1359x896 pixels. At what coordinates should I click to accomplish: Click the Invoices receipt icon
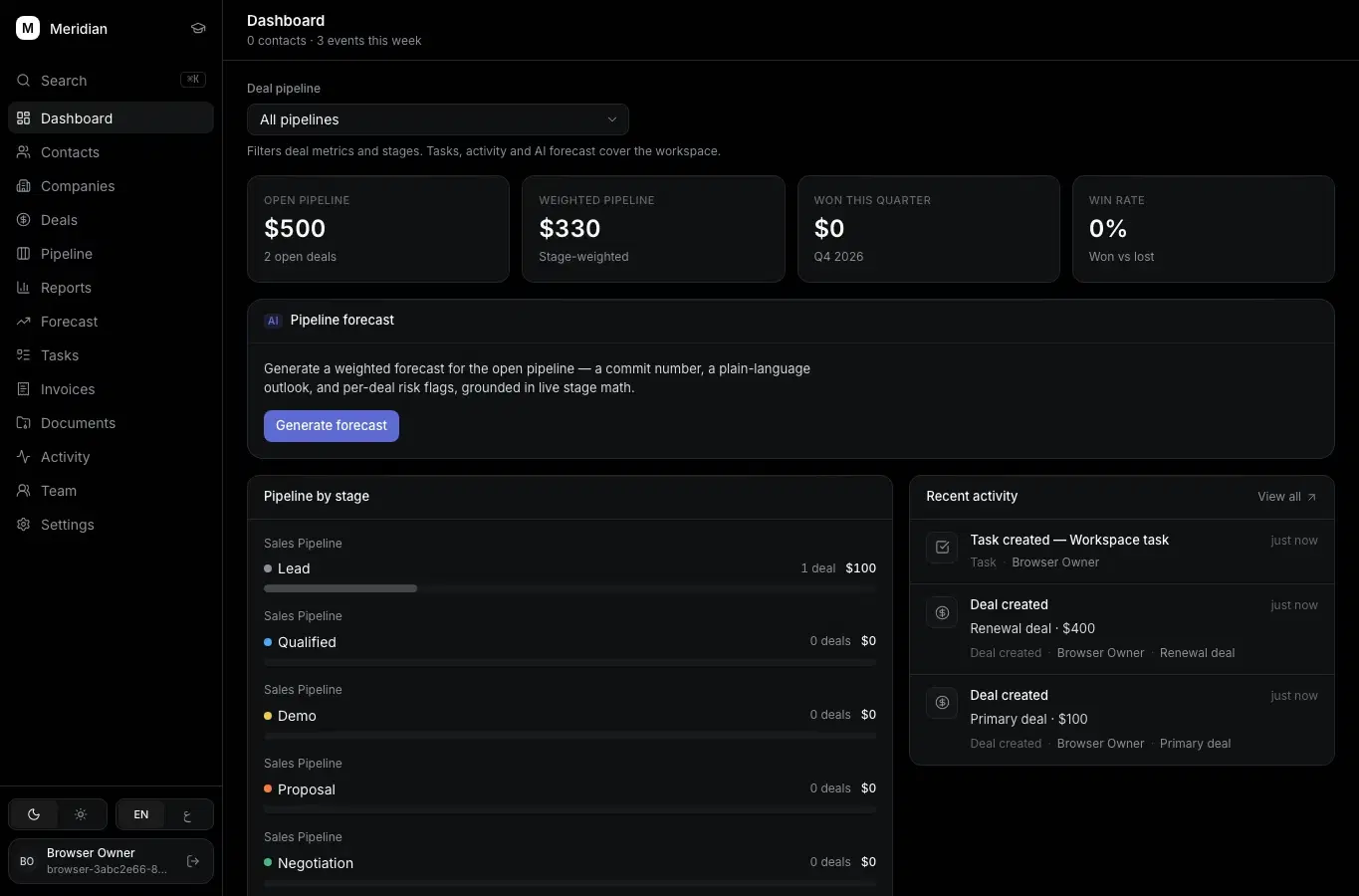pos(23,389)
